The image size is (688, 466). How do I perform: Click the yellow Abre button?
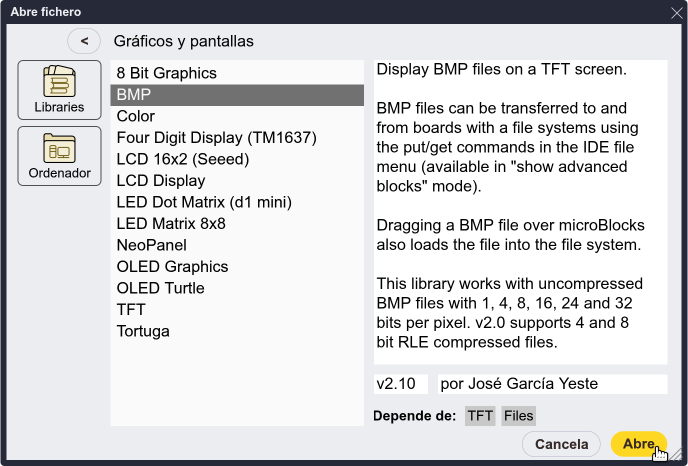coord(638,444)
